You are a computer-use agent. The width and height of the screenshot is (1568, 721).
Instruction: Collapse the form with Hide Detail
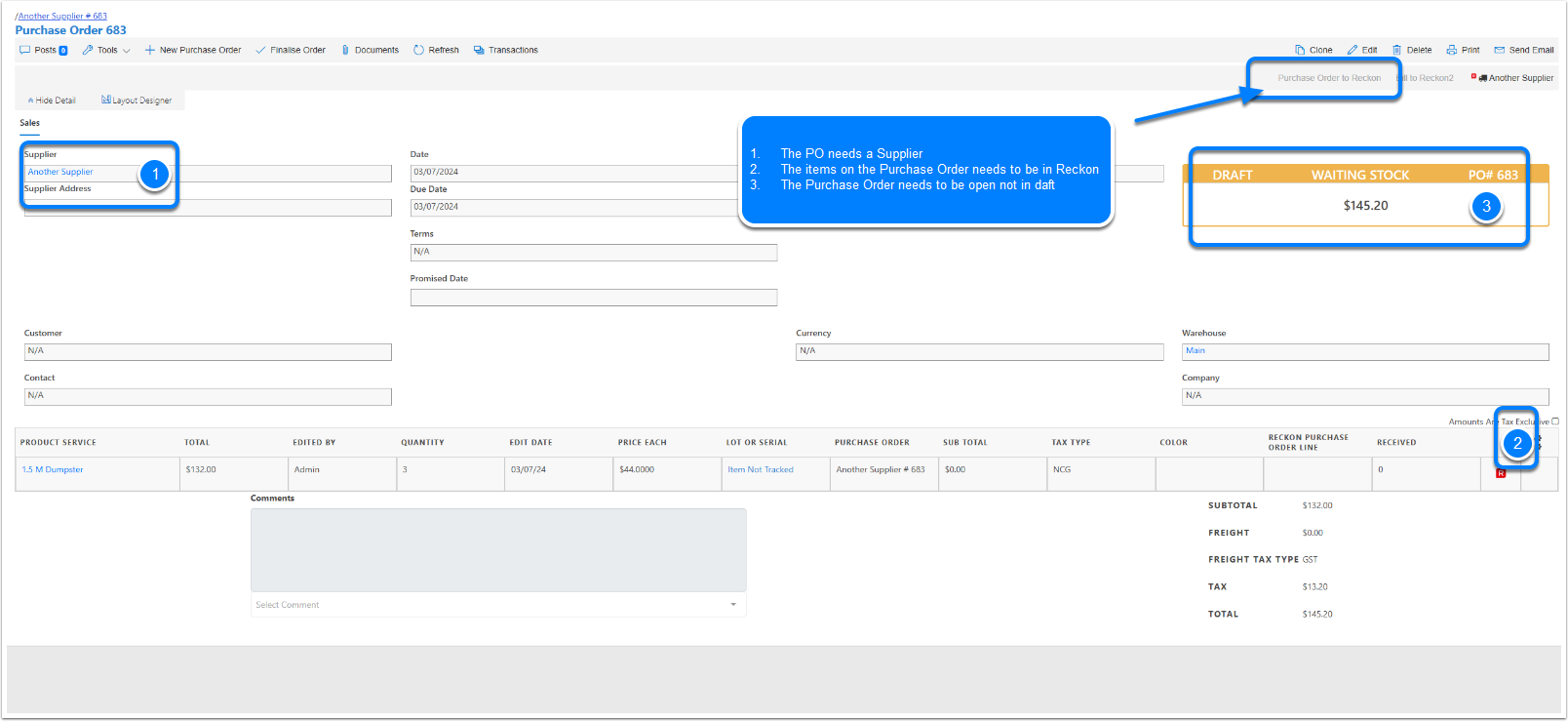pyautogui.click(x=52, y=100)
